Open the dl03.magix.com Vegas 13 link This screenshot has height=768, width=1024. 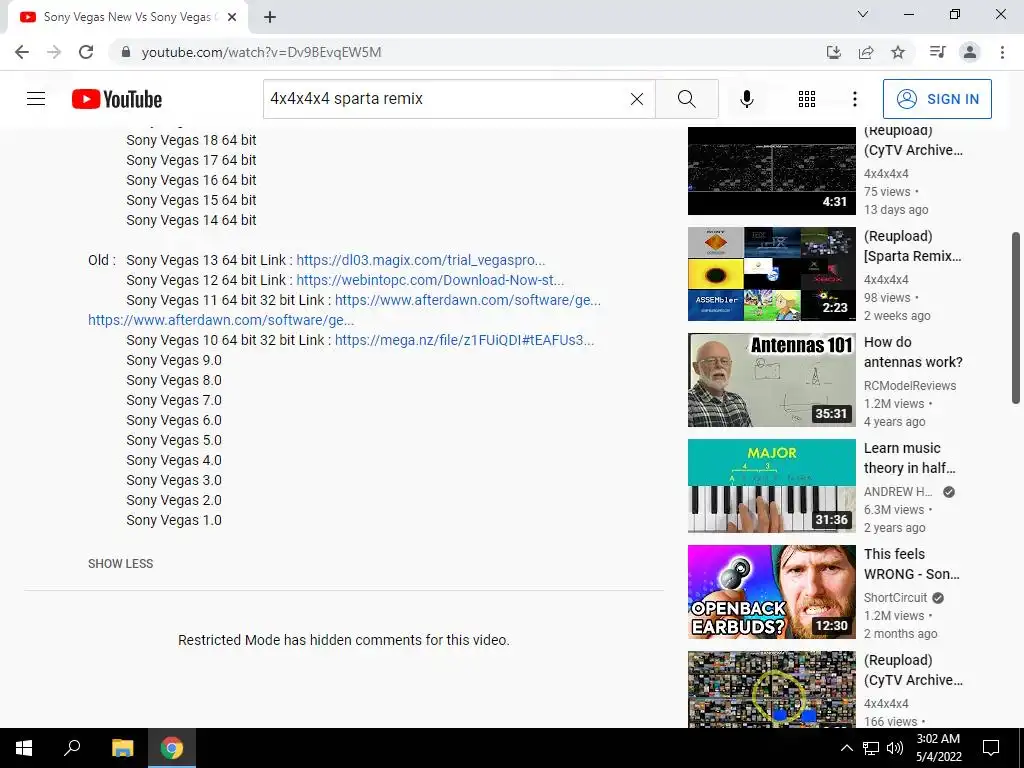point(421,260)
